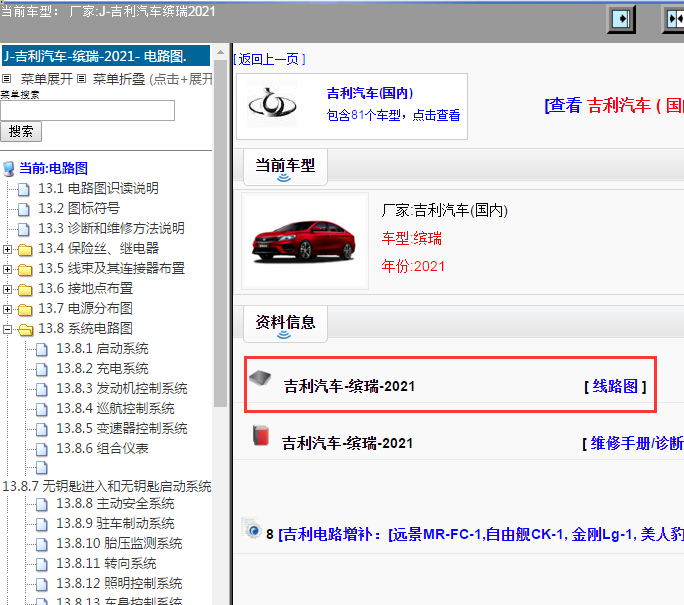The height and width of the screenshot is (605, 684).
Task: Click the page icon beside 13.8.5 变速器控制系统
Action: 42,430
